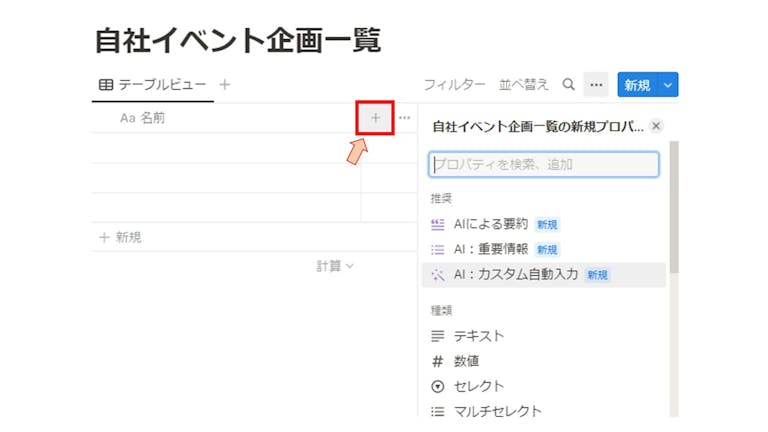This screenshot has width=768, height=432.
Task: Select AIによる要約 property
Action: (x=544, y=224)
